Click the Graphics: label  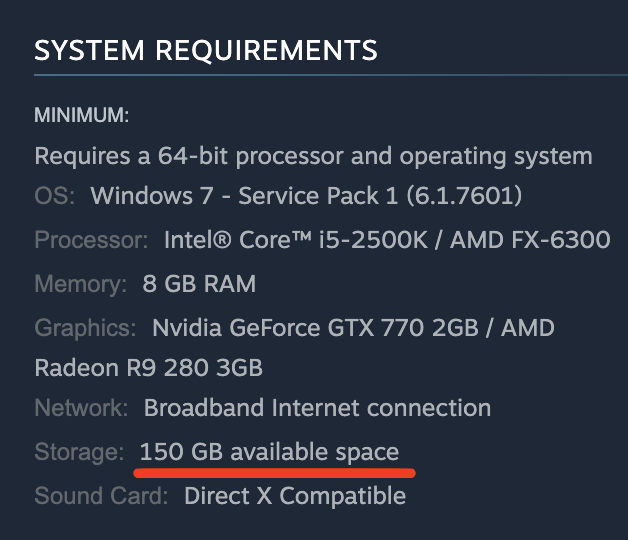pos(85,328)
